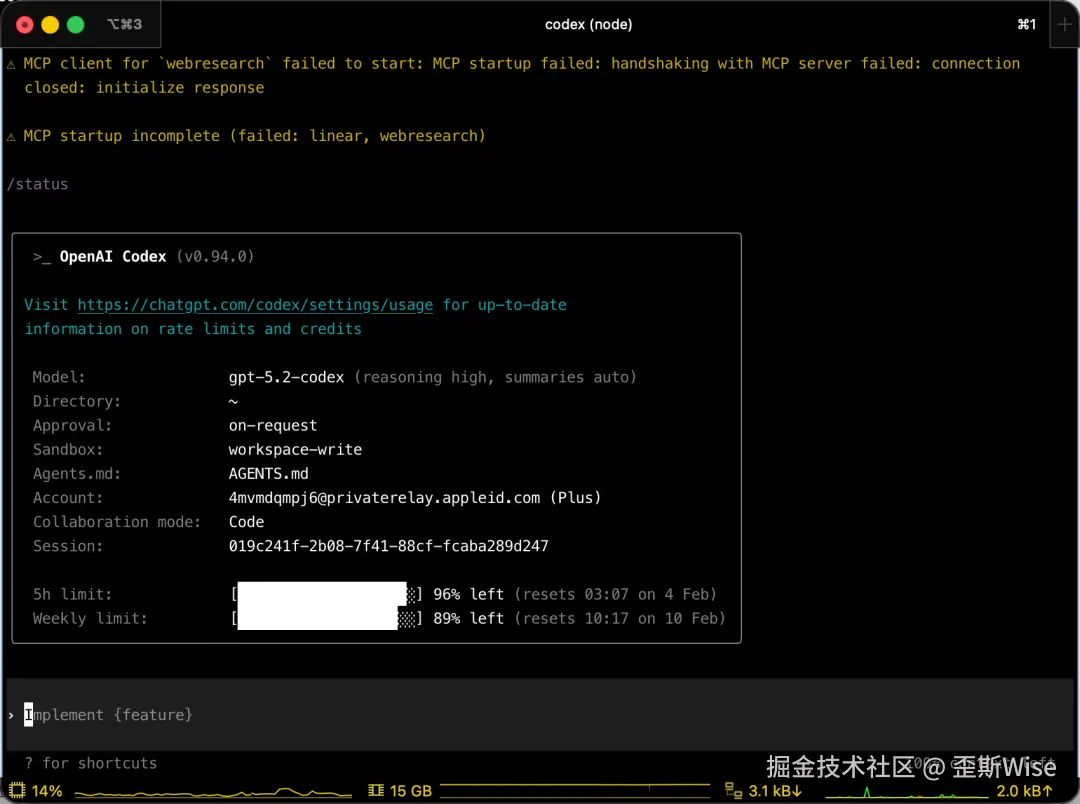
Task: Click the ? for shortcuts hint
Action: (x=90, y=763)
